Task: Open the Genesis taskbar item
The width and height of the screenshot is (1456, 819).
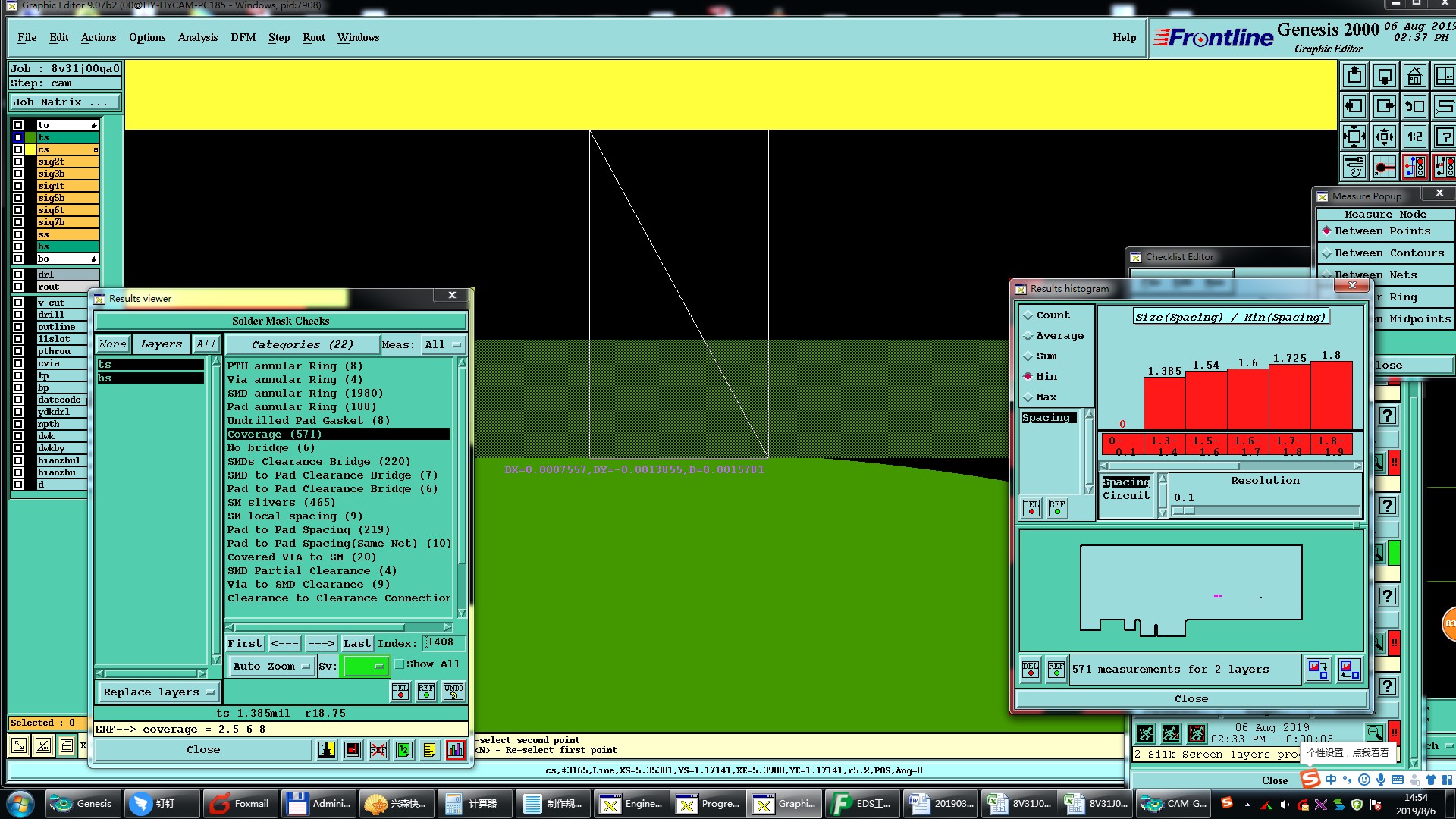Action: click(83, 804)
